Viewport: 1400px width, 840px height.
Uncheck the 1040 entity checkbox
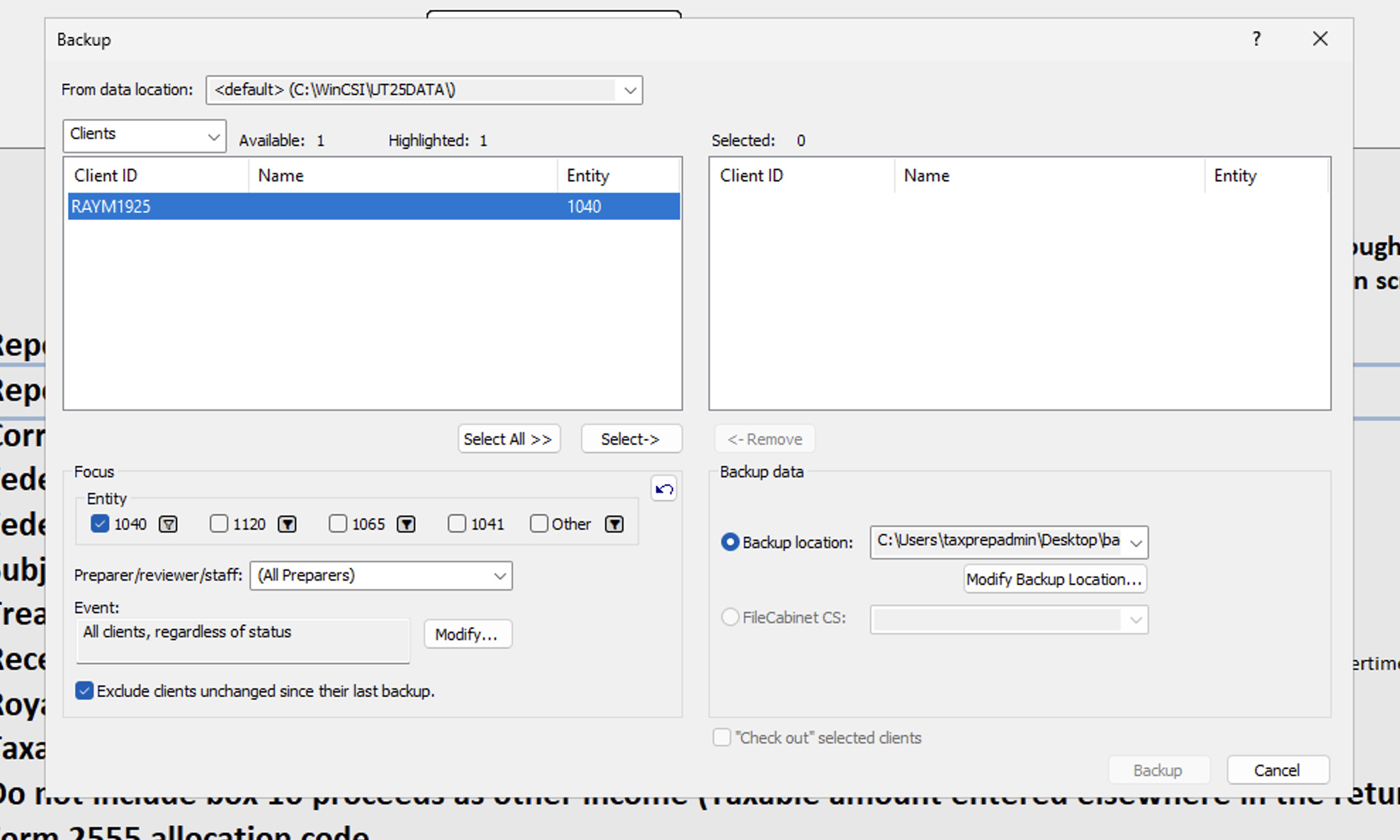pyautogui.click(x=100, y=523)
